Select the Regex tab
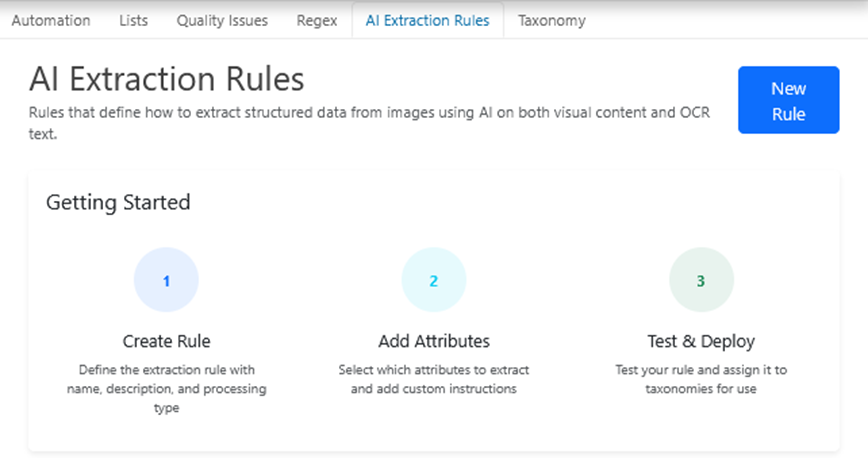868x458 pixels. 317,20
